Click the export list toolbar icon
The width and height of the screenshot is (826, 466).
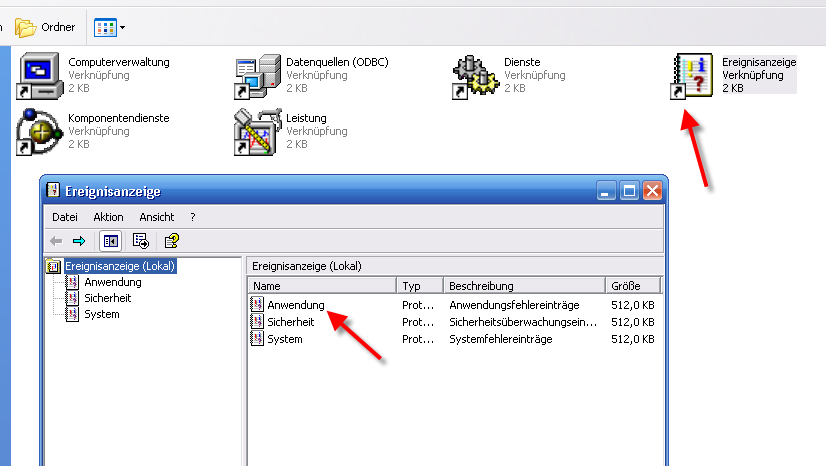pyautogui.click(x=141, y=241)
